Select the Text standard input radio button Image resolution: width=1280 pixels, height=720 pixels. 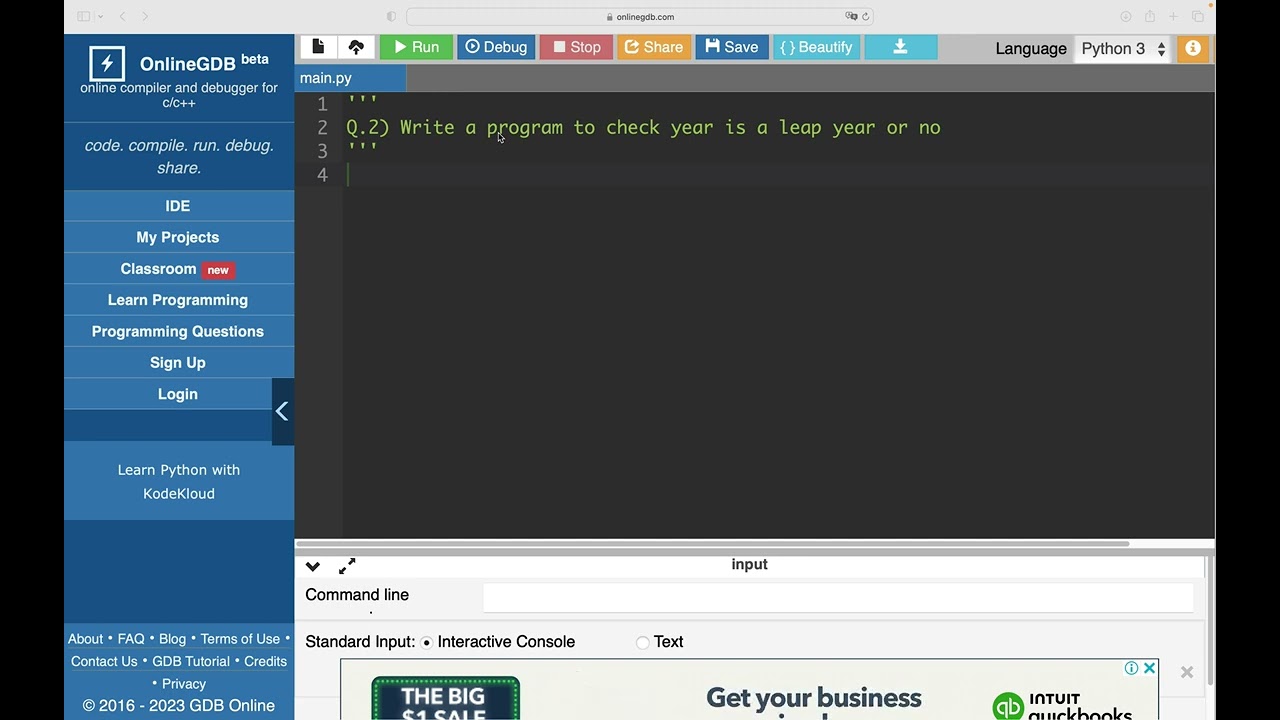click(x=642, y=642)
